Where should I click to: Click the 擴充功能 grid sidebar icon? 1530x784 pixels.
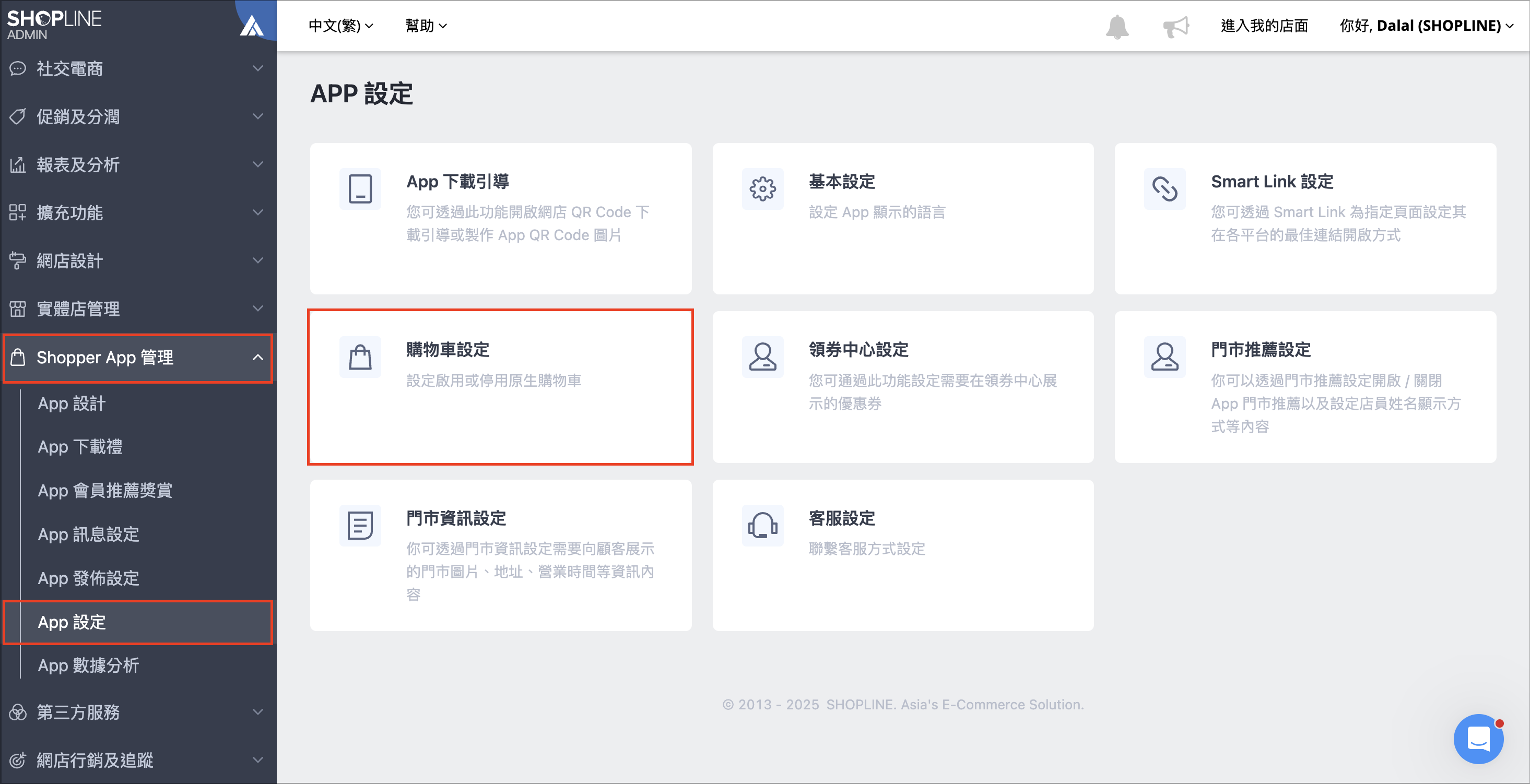(18, 212)
